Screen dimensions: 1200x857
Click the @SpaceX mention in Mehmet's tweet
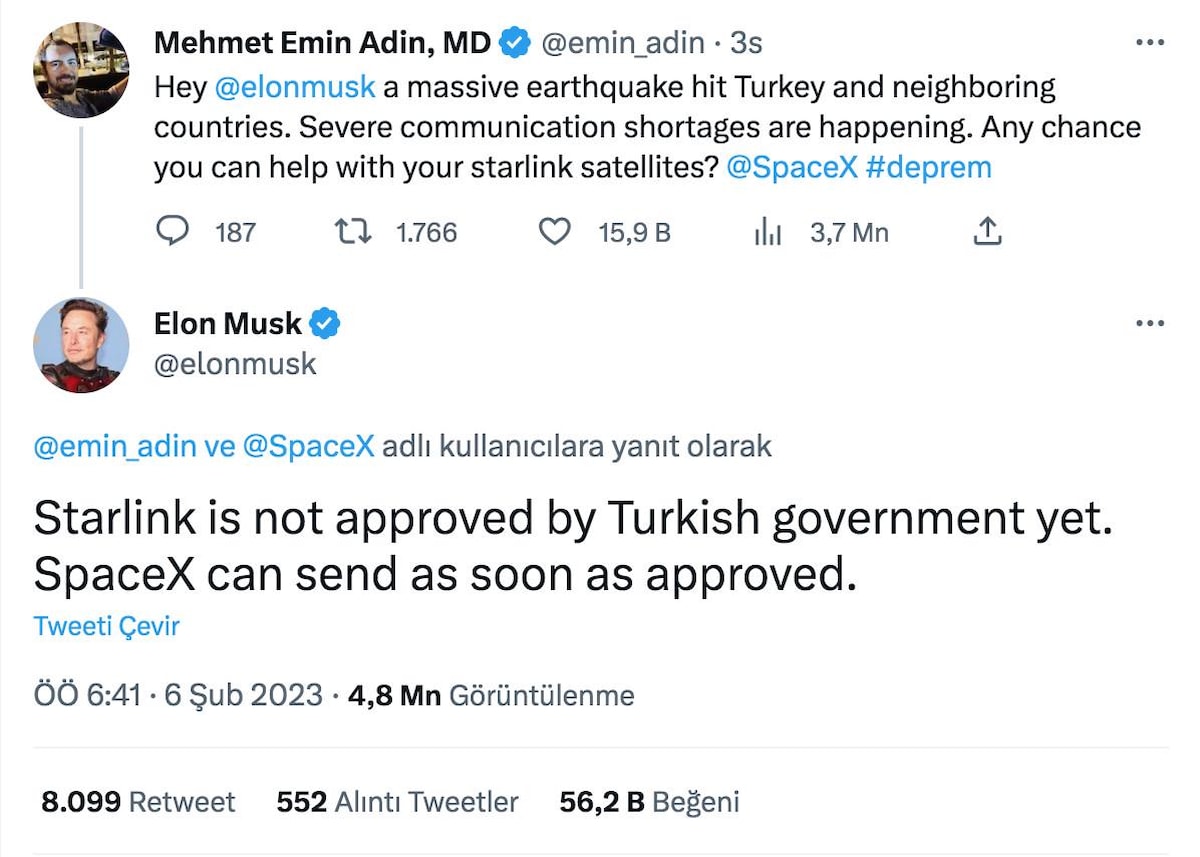pos(793,167)
